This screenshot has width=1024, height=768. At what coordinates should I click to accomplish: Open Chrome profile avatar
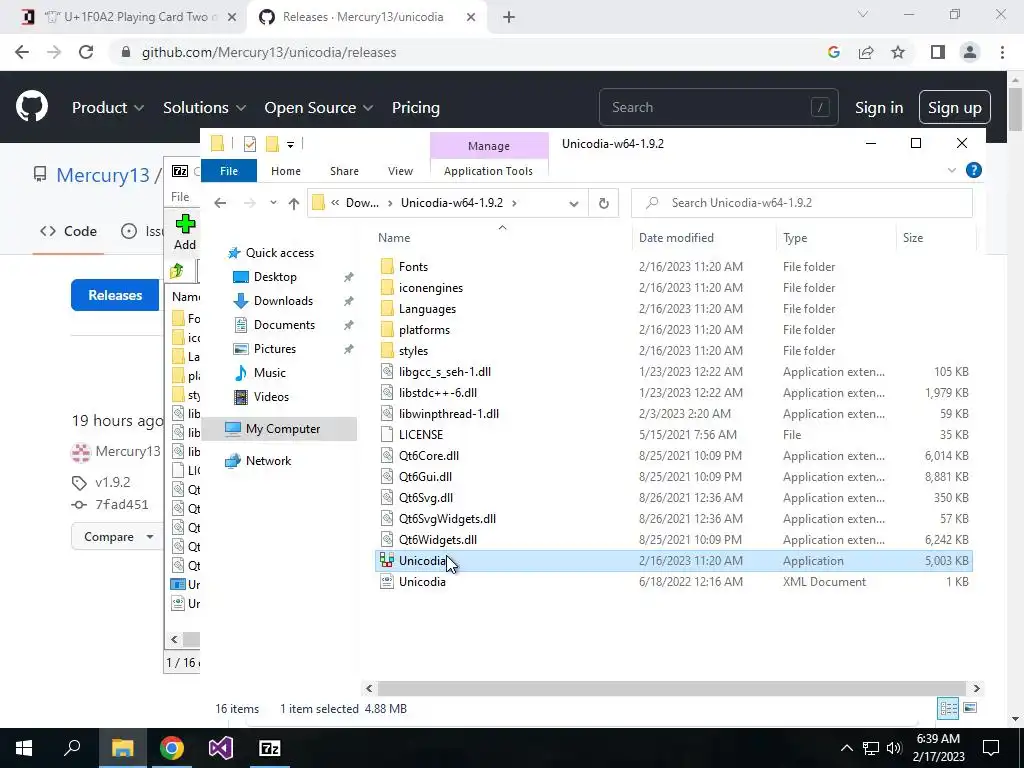click(970, 52)
